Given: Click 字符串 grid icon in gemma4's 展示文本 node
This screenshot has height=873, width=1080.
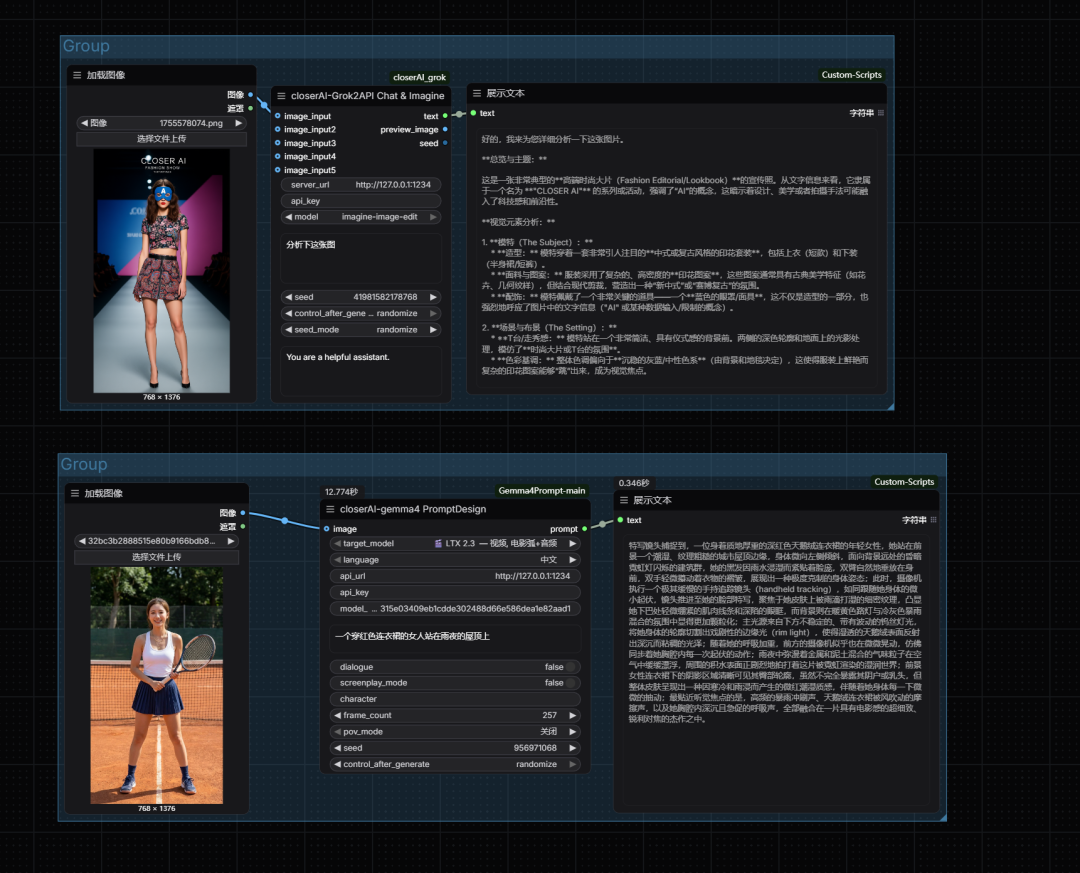Looking at the screenshot, I should [933, 520].
